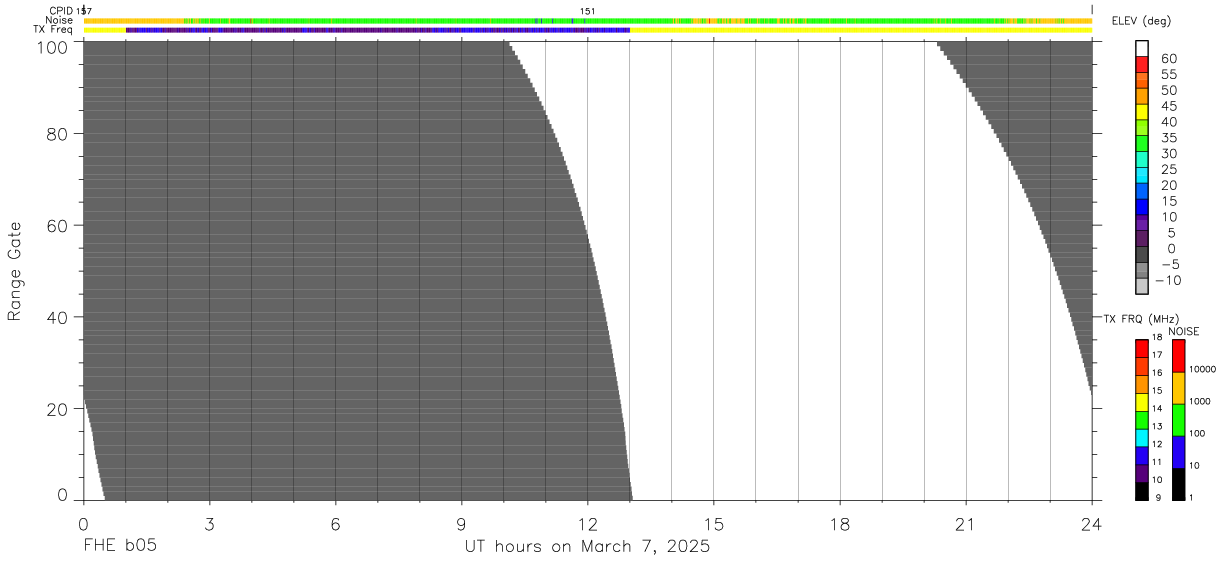Click the x-axis tick label '15'
The width and height of the screenshot is (1228, 567).
tap(713, 523)
